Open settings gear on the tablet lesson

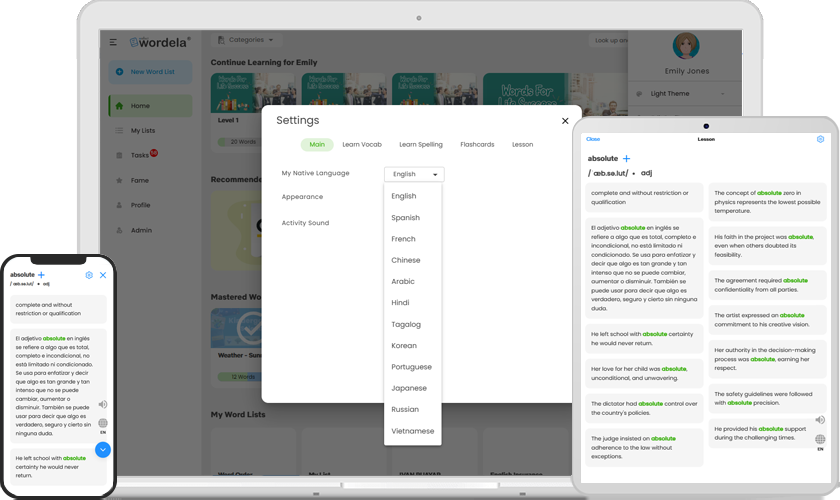tap(820, 139)
